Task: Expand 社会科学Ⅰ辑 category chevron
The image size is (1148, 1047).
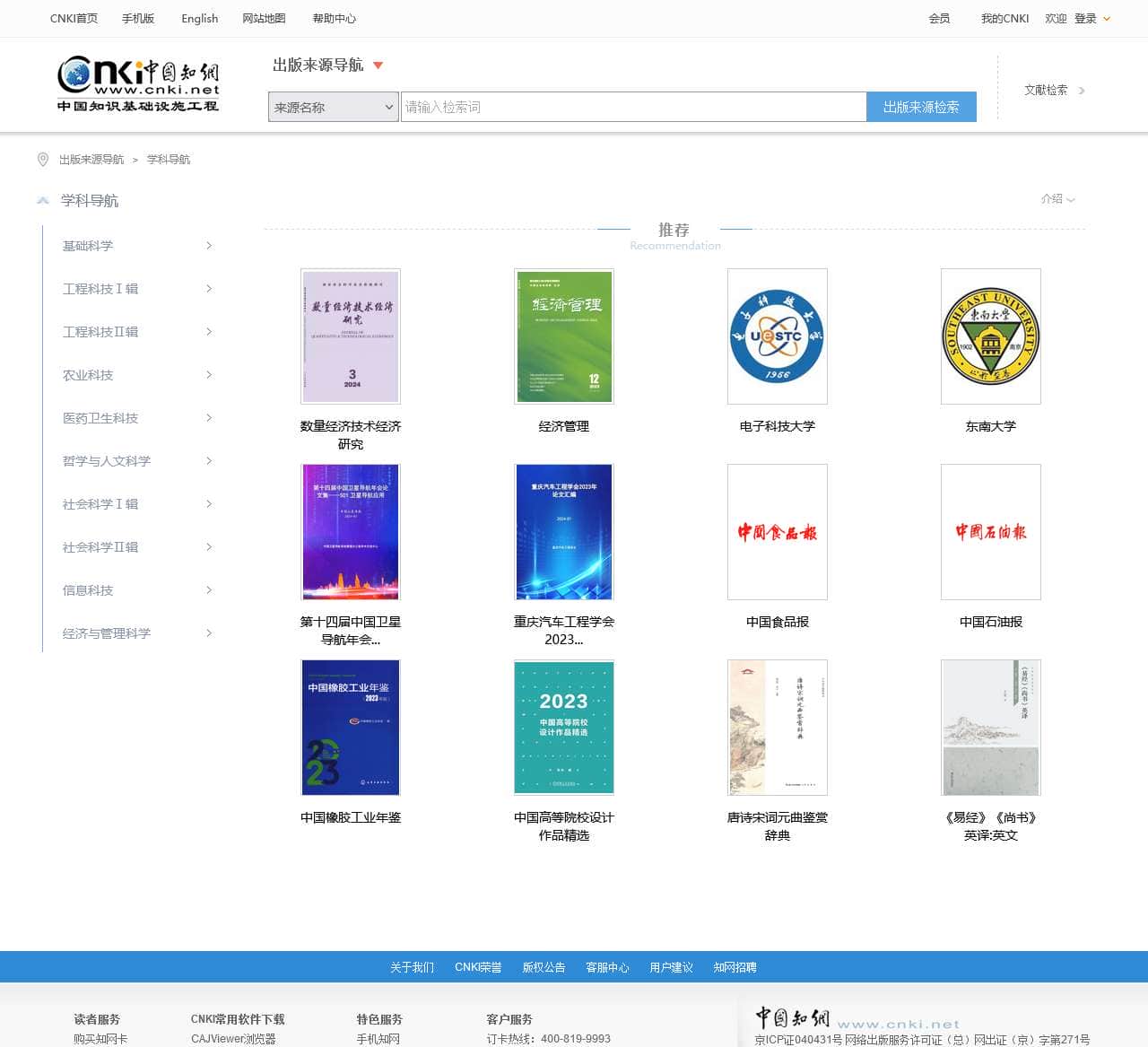Action: (209, 504)
